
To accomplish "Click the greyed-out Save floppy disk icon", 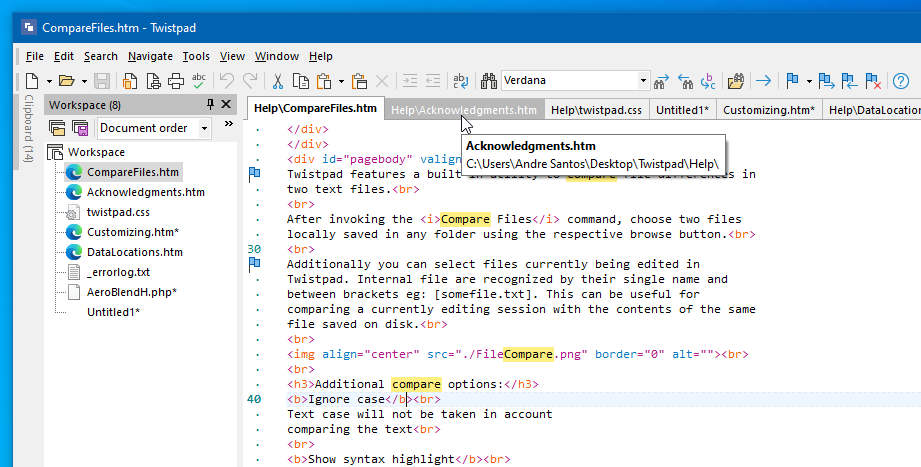I will click(x=102, y=80).
